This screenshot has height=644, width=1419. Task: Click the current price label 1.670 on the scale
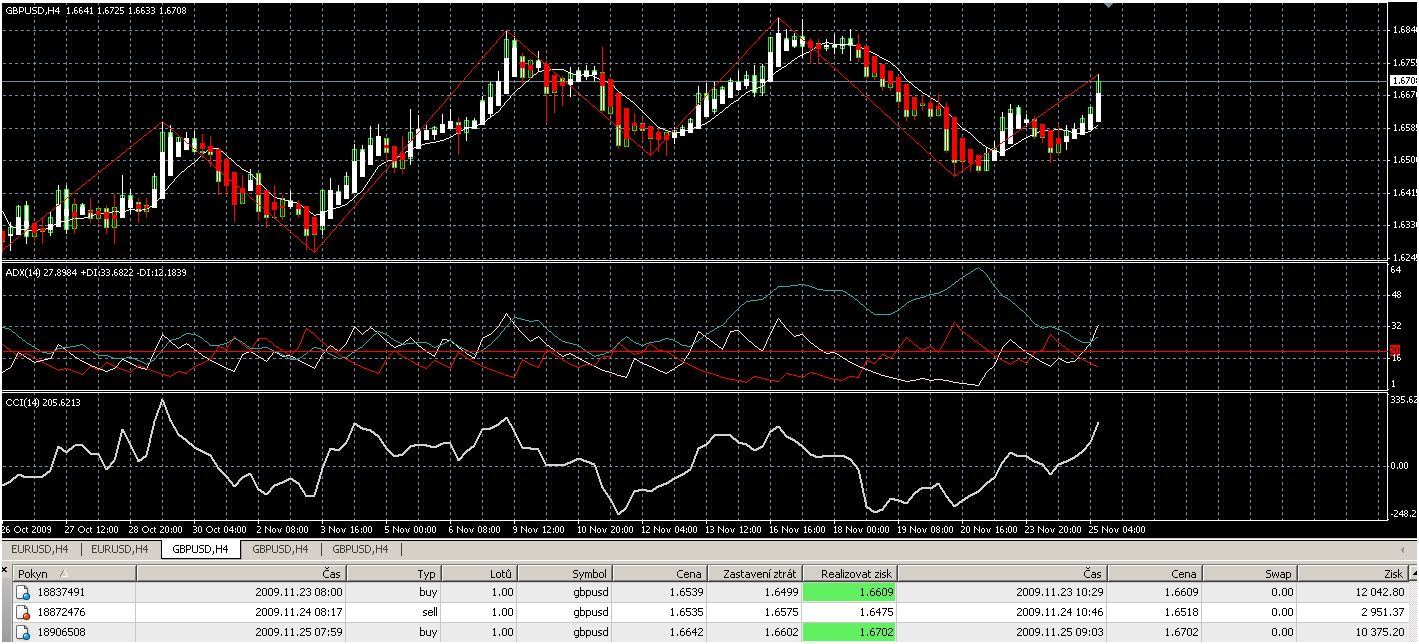pos(1404,80)
